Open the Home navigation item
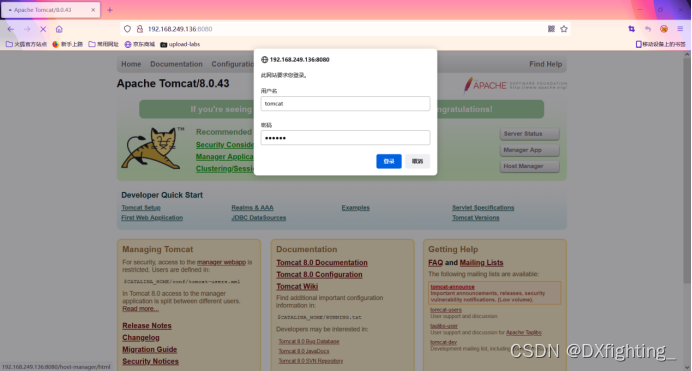Image resolution: width=692 pixels, height=371 pixels. [x=131, y=64]
